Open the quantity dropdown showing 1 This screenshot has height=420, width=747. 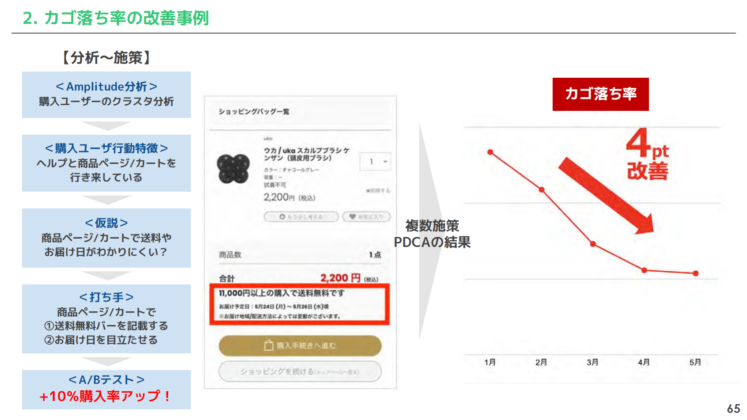pyautogui.click(x=375, y=162)
